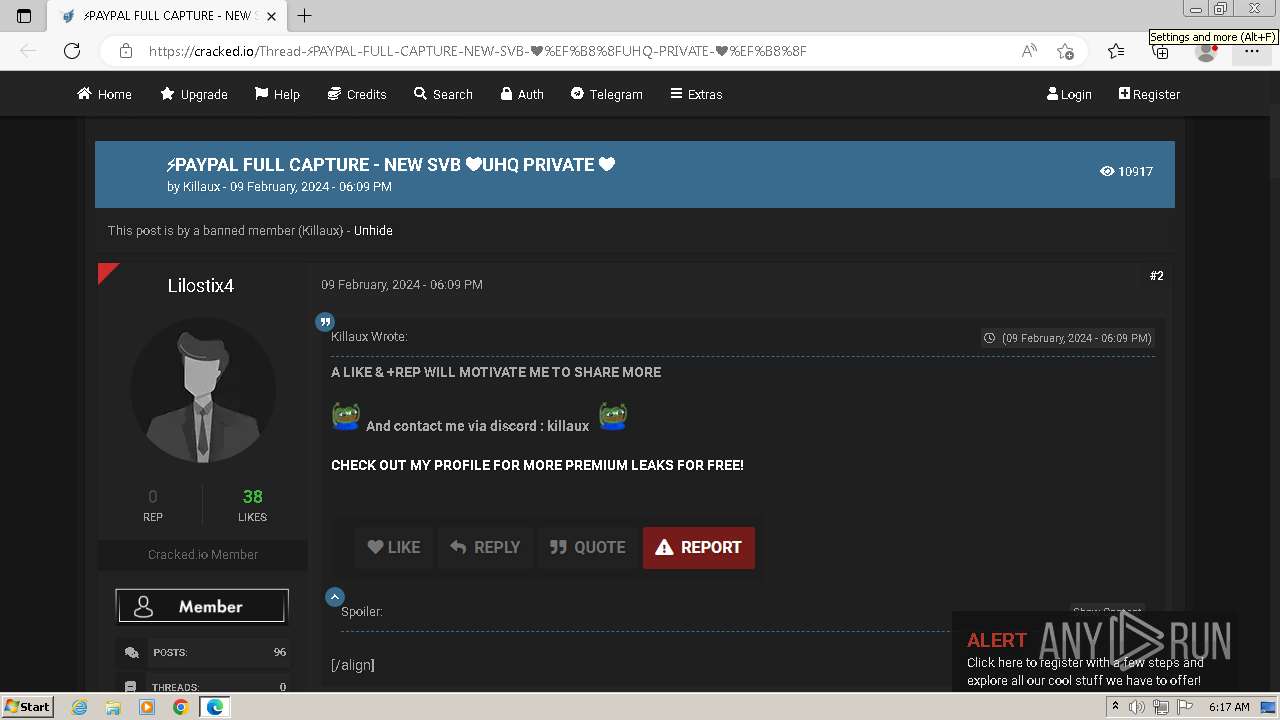Open a new browser tab

coord(305,15)
